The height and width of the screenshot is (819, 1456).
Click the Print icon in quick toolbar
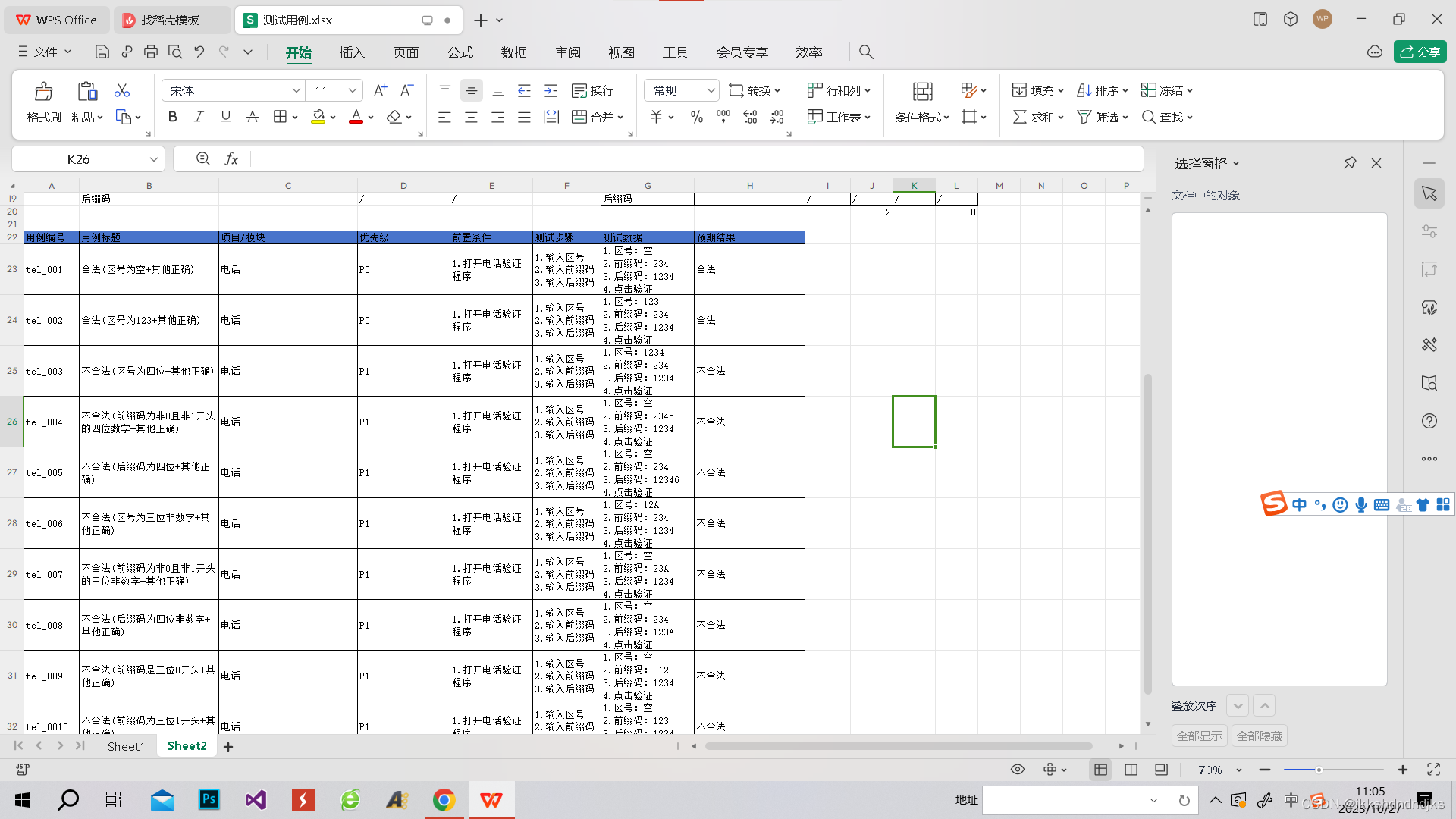(x=151, y=52)
